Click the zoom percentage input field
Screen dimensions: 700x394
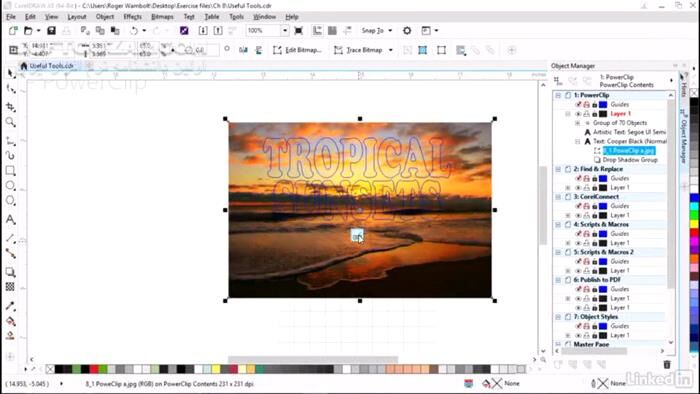[263, 30]
